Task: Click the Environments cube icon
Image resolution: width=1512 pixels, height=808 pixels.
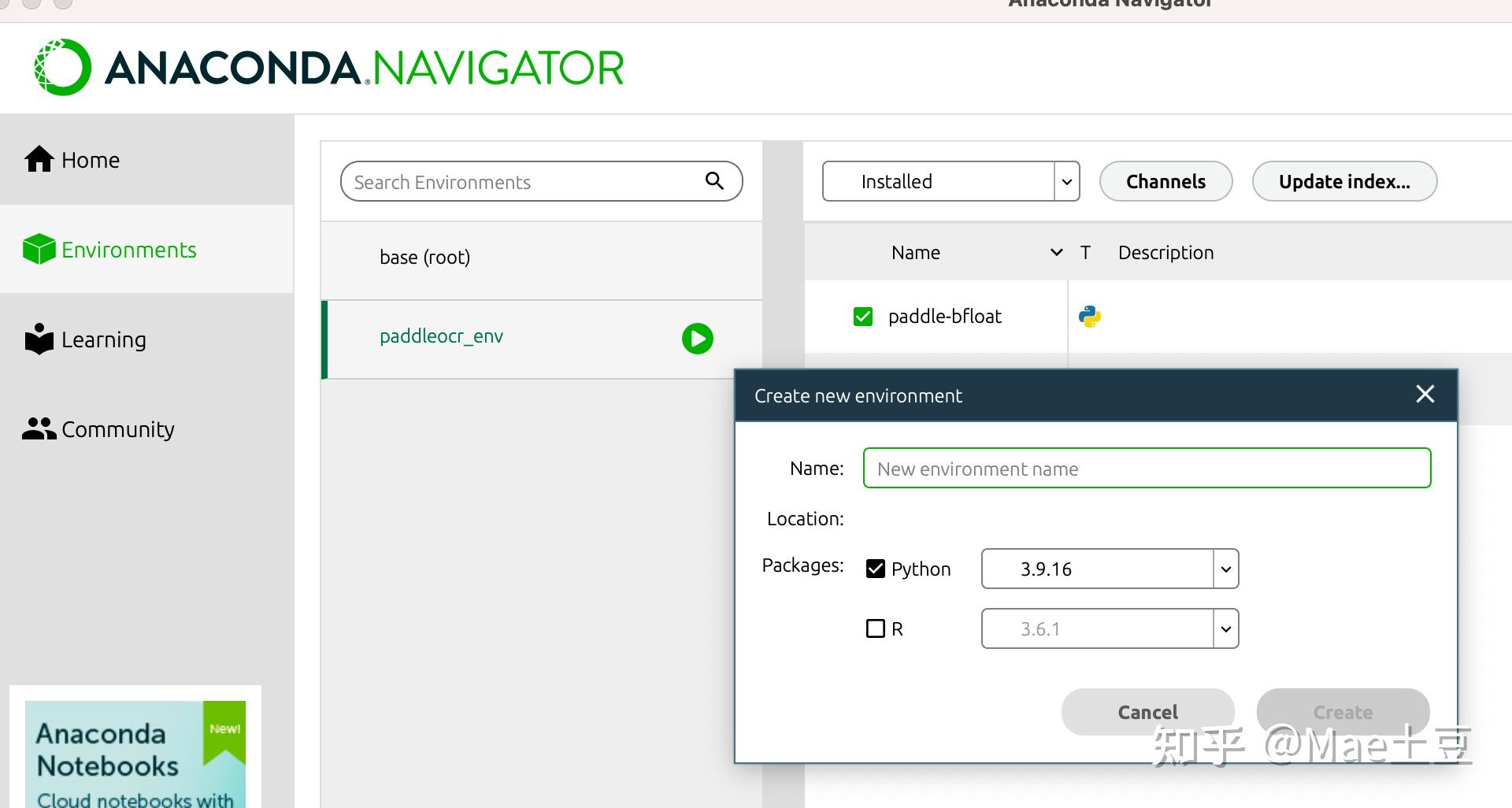Action: [39, 249]
